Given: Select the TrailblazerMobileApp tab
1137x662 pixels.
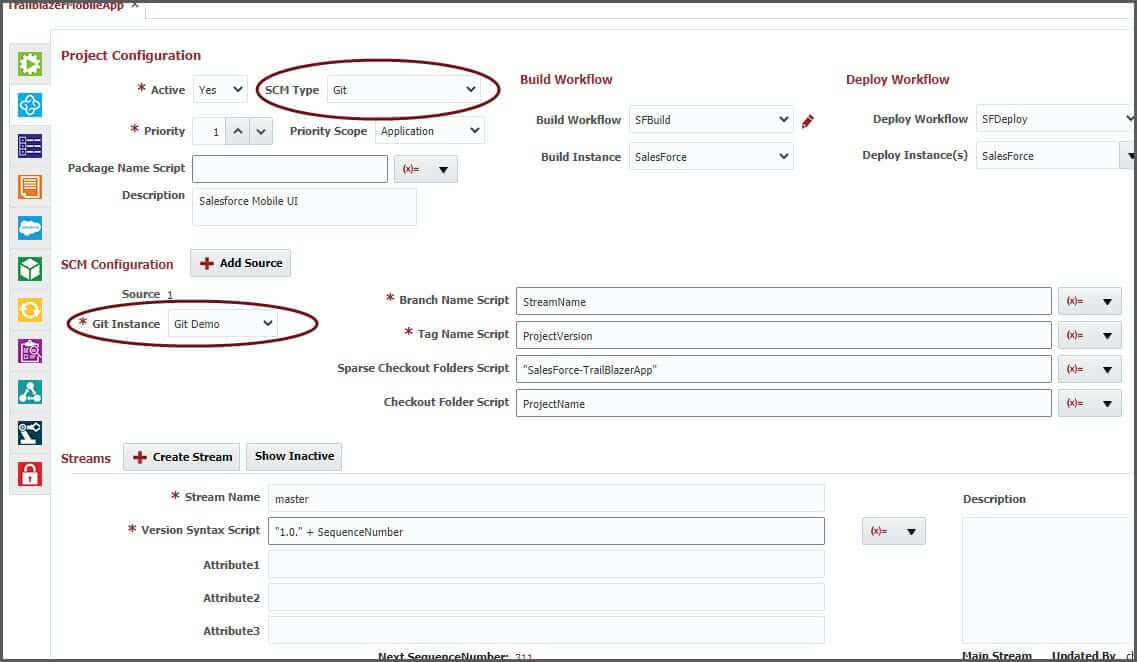Looking at the screenshot, I should [x=65, y=7].
